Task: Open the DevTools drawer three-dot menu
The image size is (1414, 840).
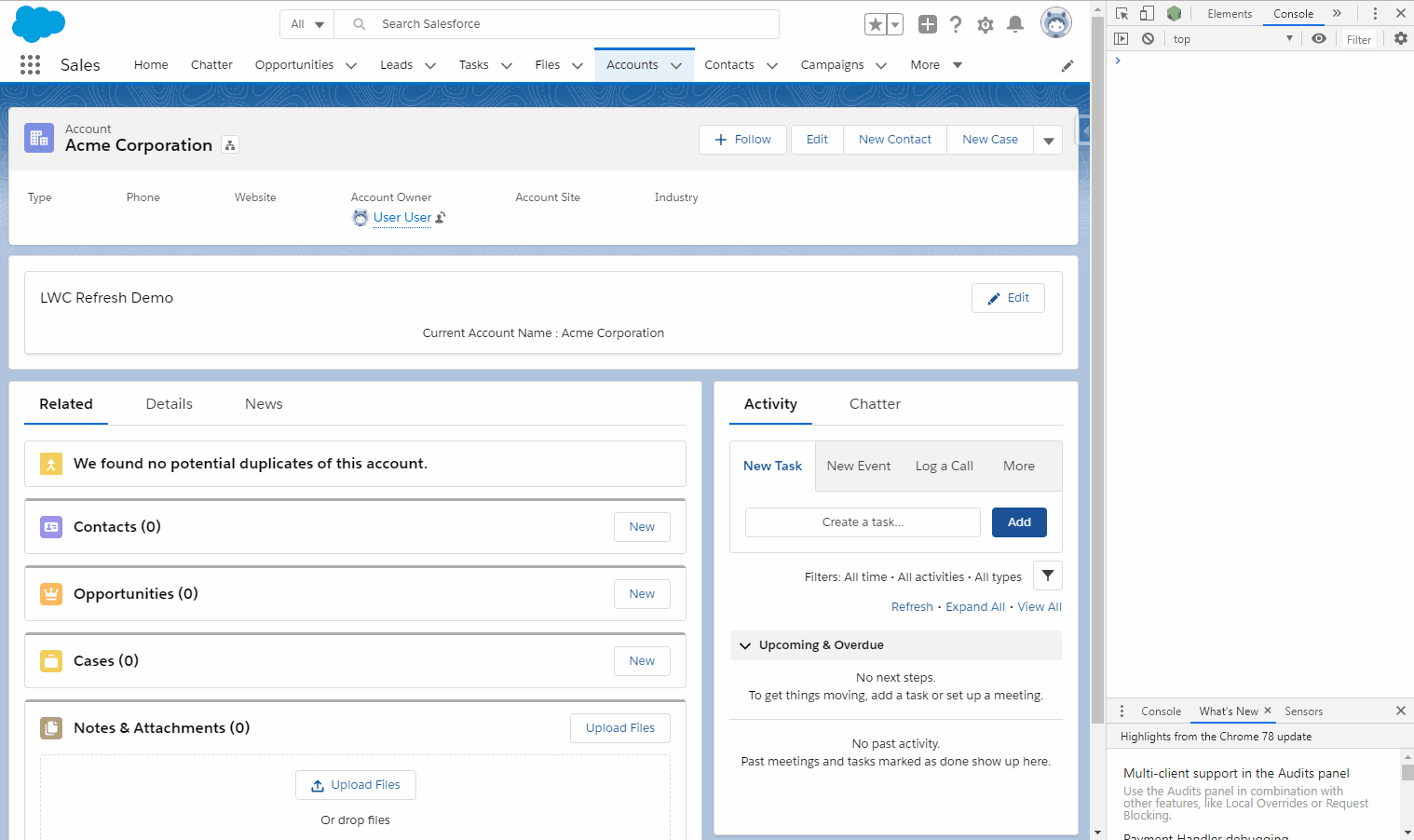Action: point(1122,711)
